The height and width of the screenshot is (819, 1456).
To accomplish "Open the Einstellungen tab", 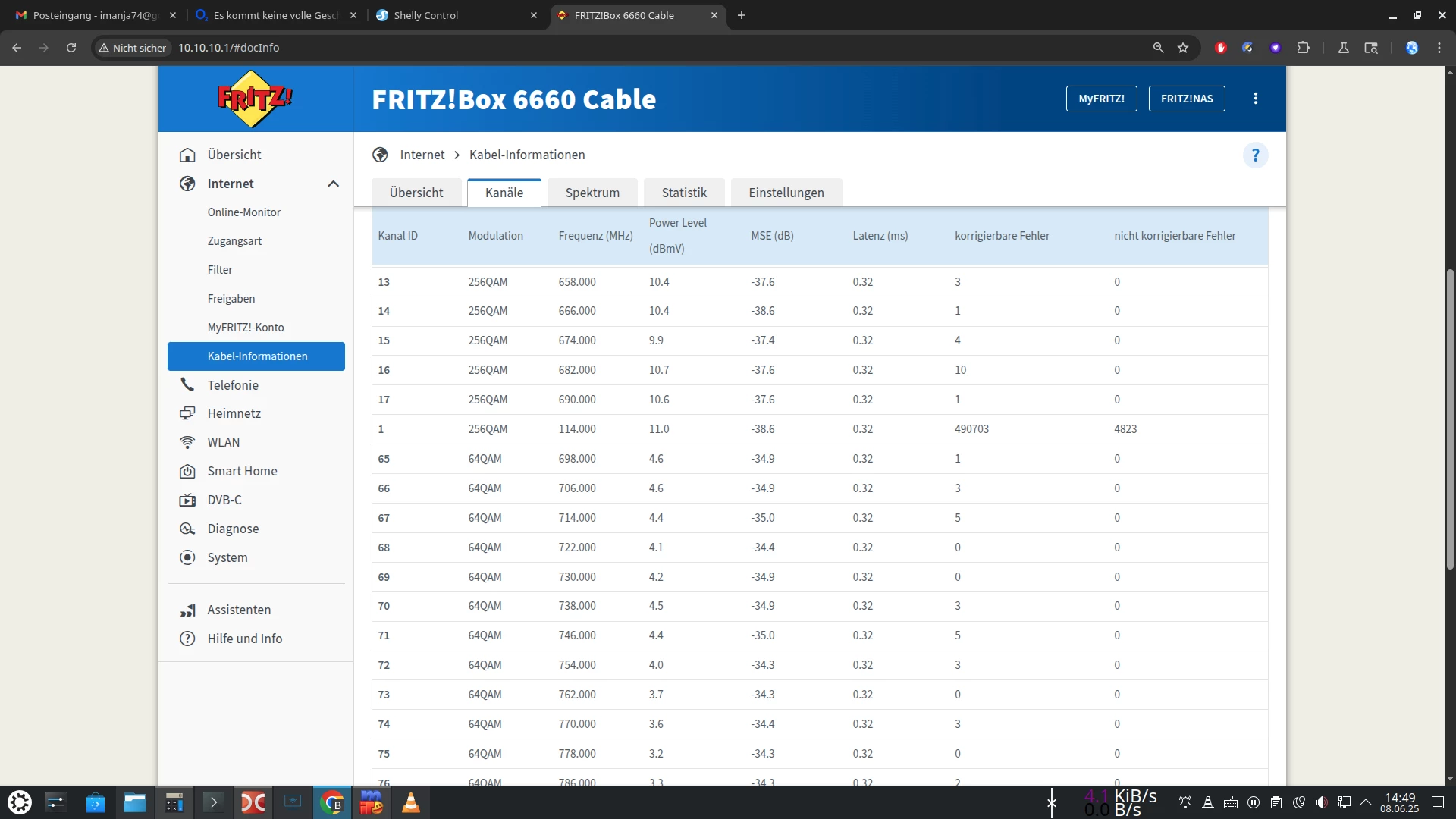I will tap(786, 193).
